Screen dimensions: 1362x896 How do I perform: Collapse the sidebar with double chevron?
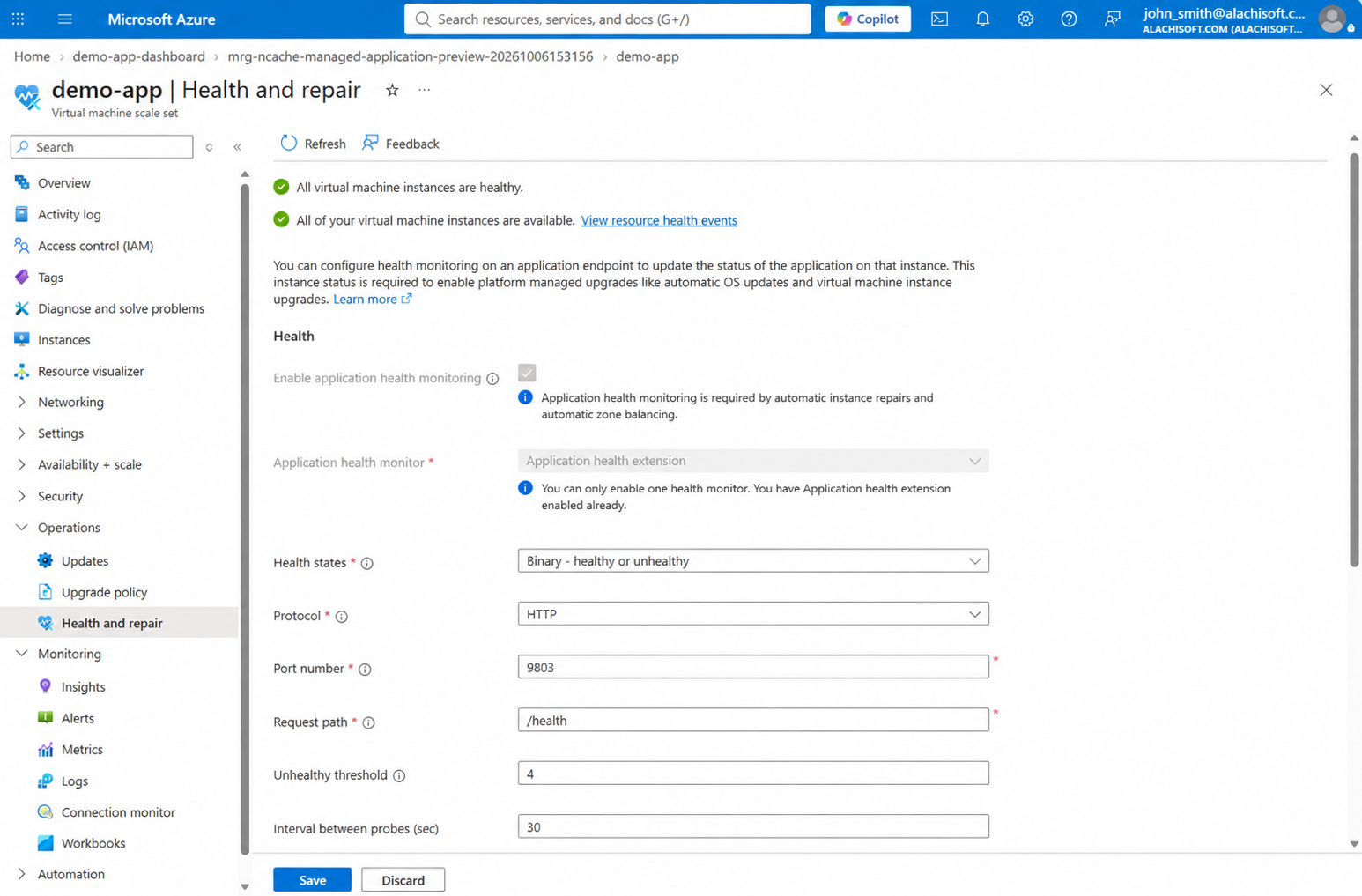click(x=237, y=147)
